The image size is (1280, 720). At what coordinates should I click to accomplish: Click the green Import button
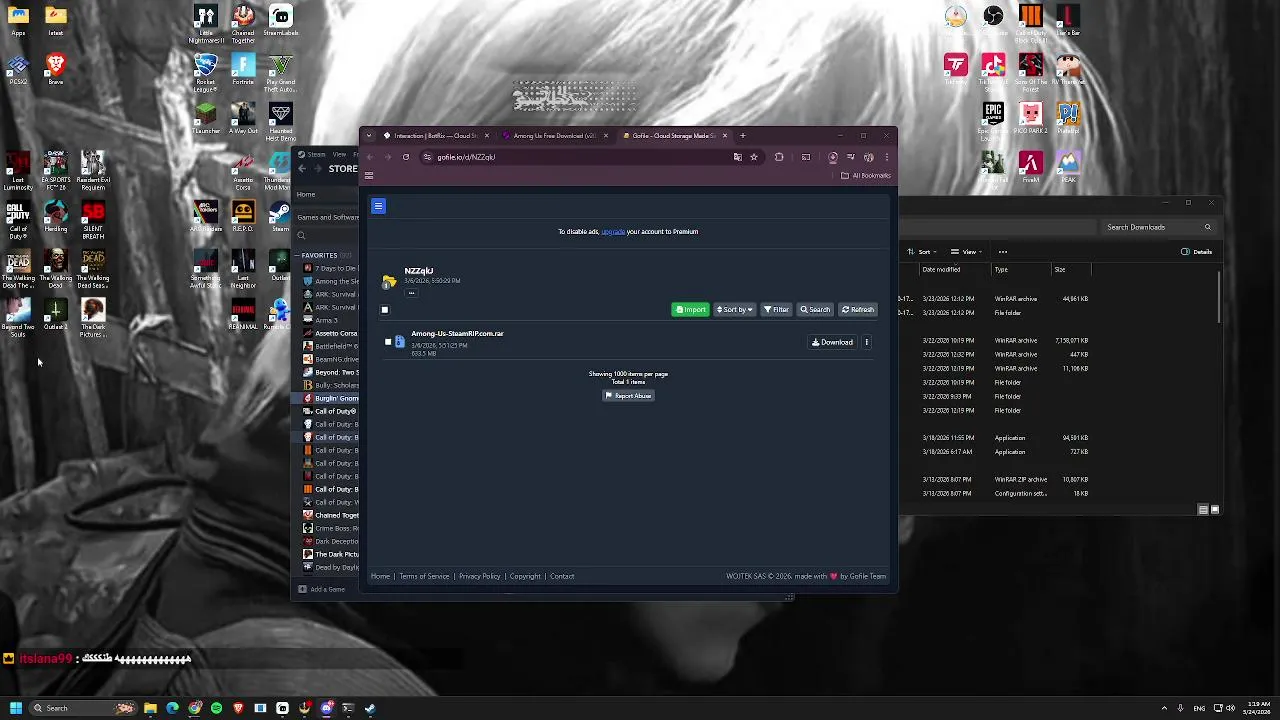point(690,310)
